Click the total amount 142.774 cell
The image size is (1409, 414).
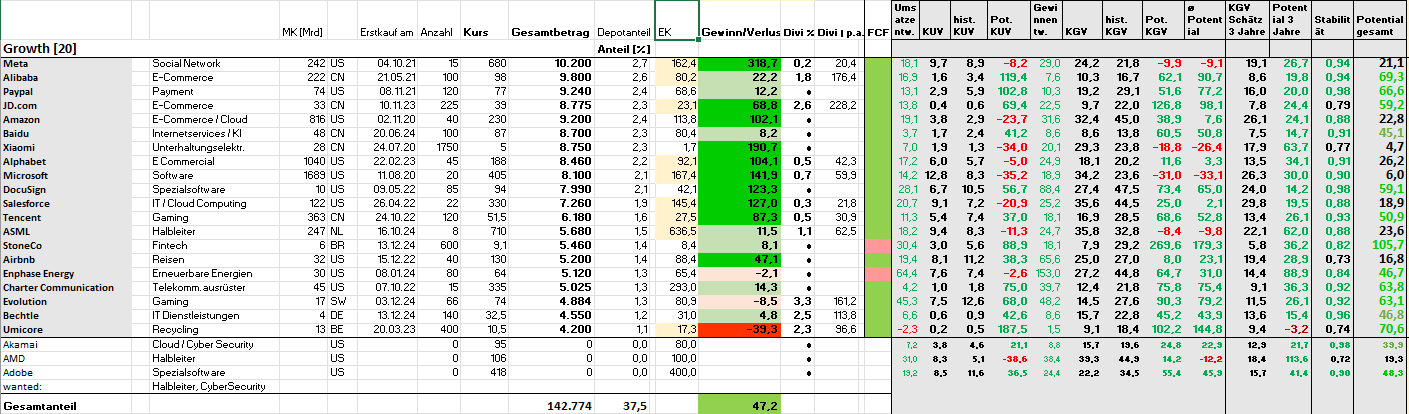tap(551, 406)
